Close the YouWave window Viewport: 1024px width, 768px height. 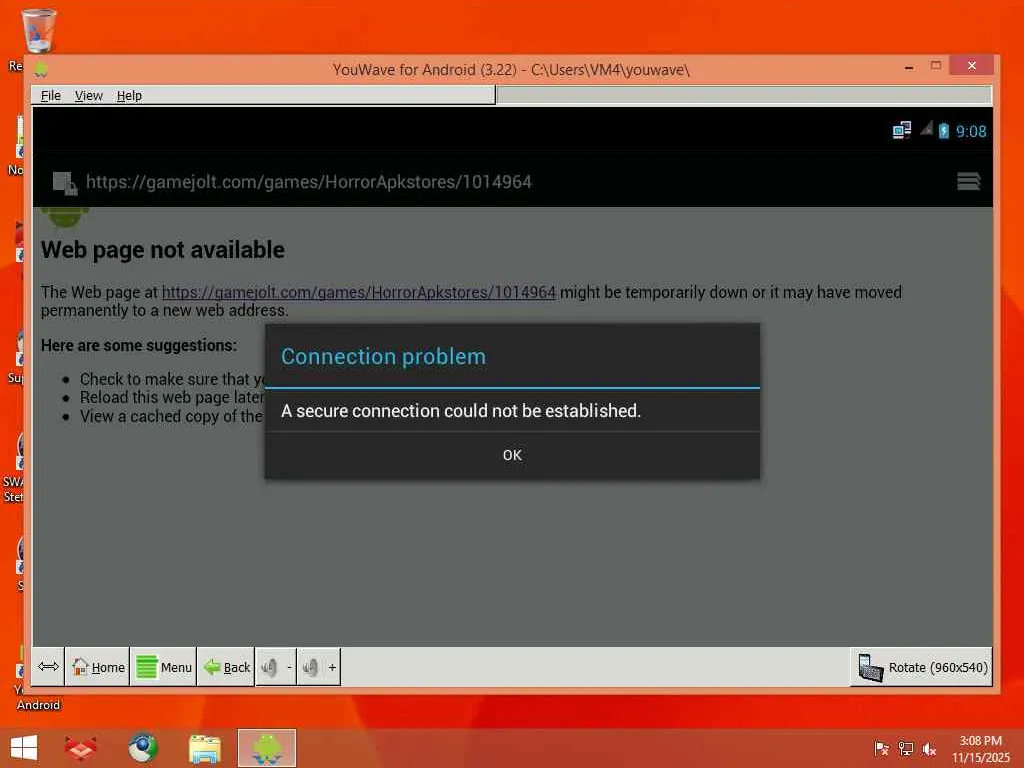972,65
